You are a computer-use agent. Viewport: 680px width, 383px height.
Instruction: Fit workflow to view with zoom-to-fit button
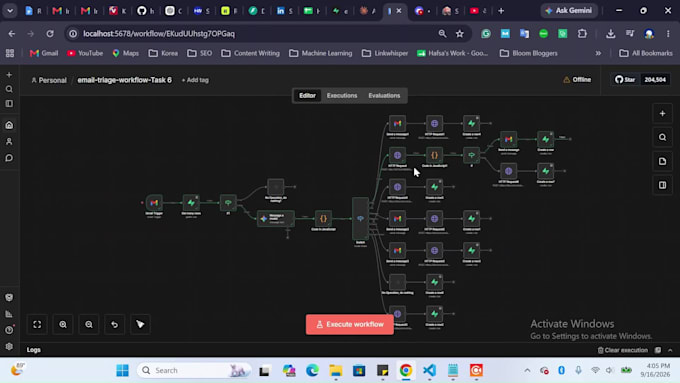click(x=37, y=324)
